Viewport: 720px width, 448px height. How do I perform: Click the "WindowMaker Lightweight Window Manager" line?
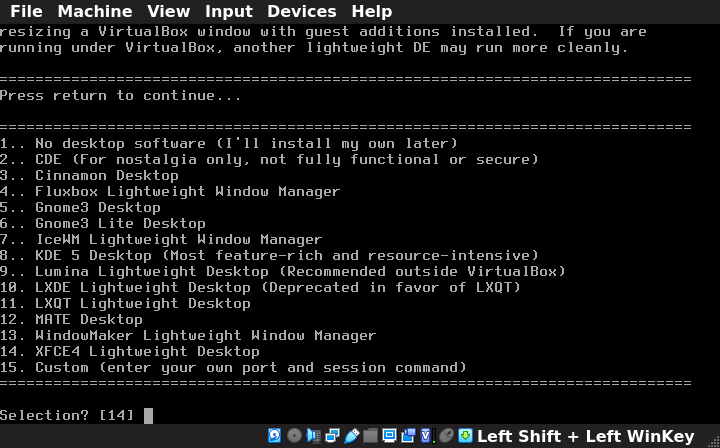(188, 336)
